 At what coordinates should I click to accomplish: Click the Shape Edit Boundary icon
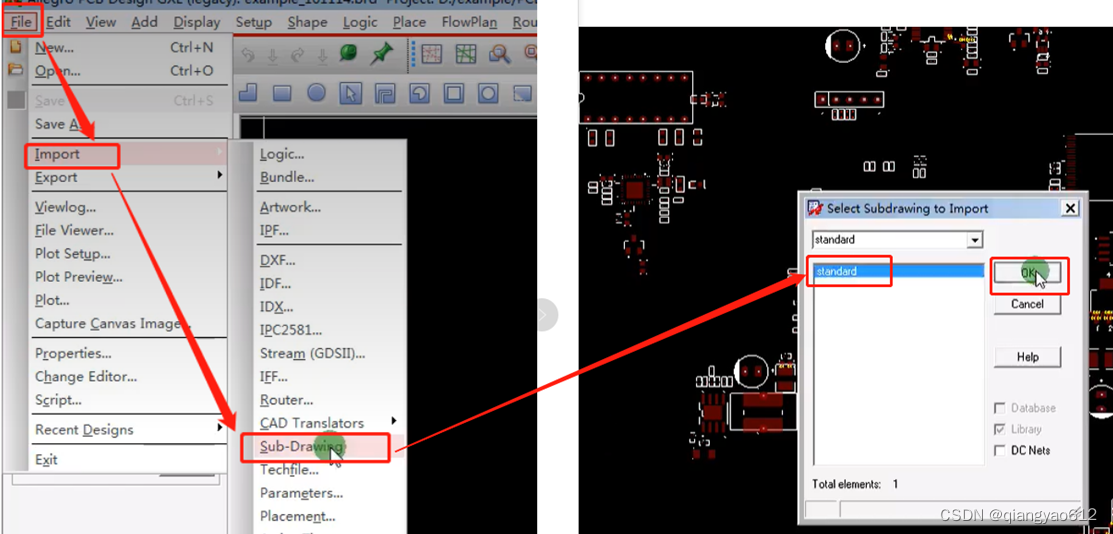[x=420, y=93]
